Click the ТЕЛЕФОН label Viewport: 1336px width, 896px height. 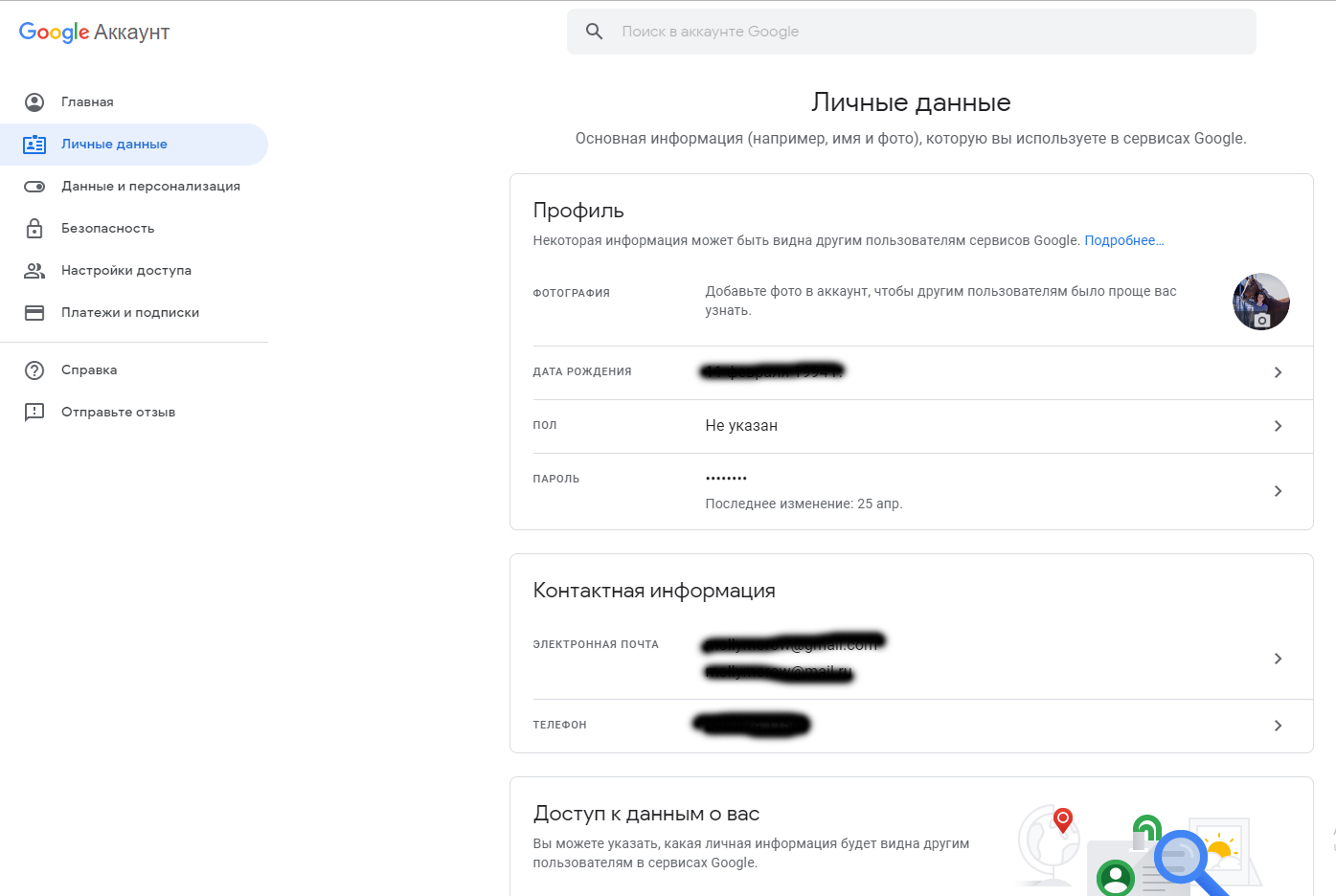tap(559, 726)
